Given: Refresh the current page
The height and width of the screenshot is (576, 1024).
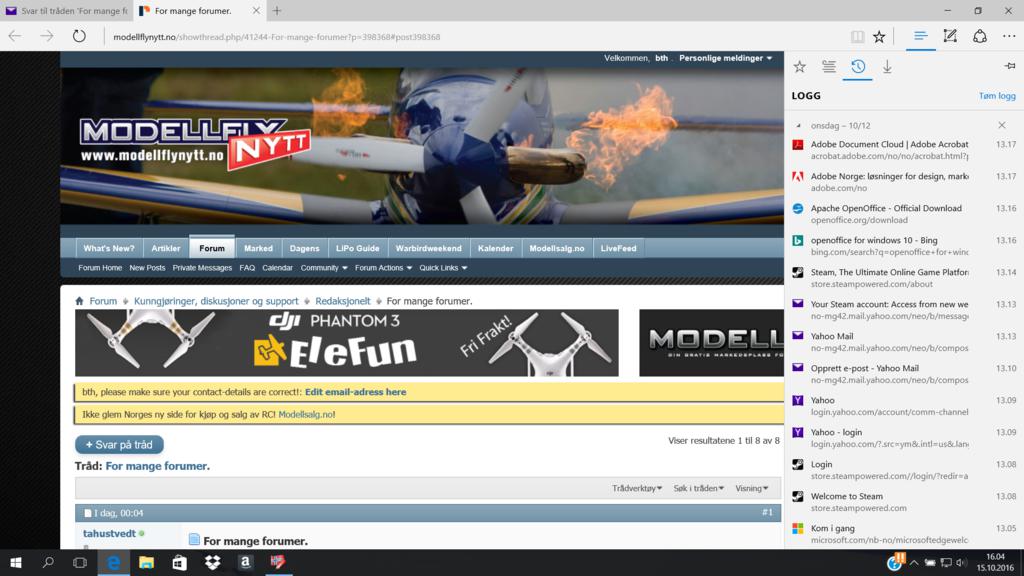Looking at the screenshot, I should 79,36.
